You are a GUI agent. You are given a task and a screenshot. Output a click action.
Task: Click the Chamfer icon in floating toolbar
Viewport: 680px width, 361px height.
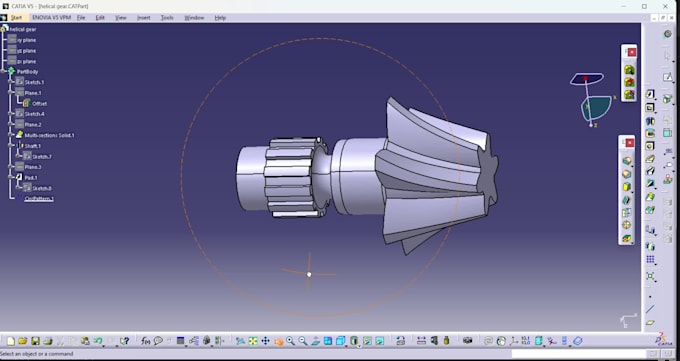click(x=627, y=174)
